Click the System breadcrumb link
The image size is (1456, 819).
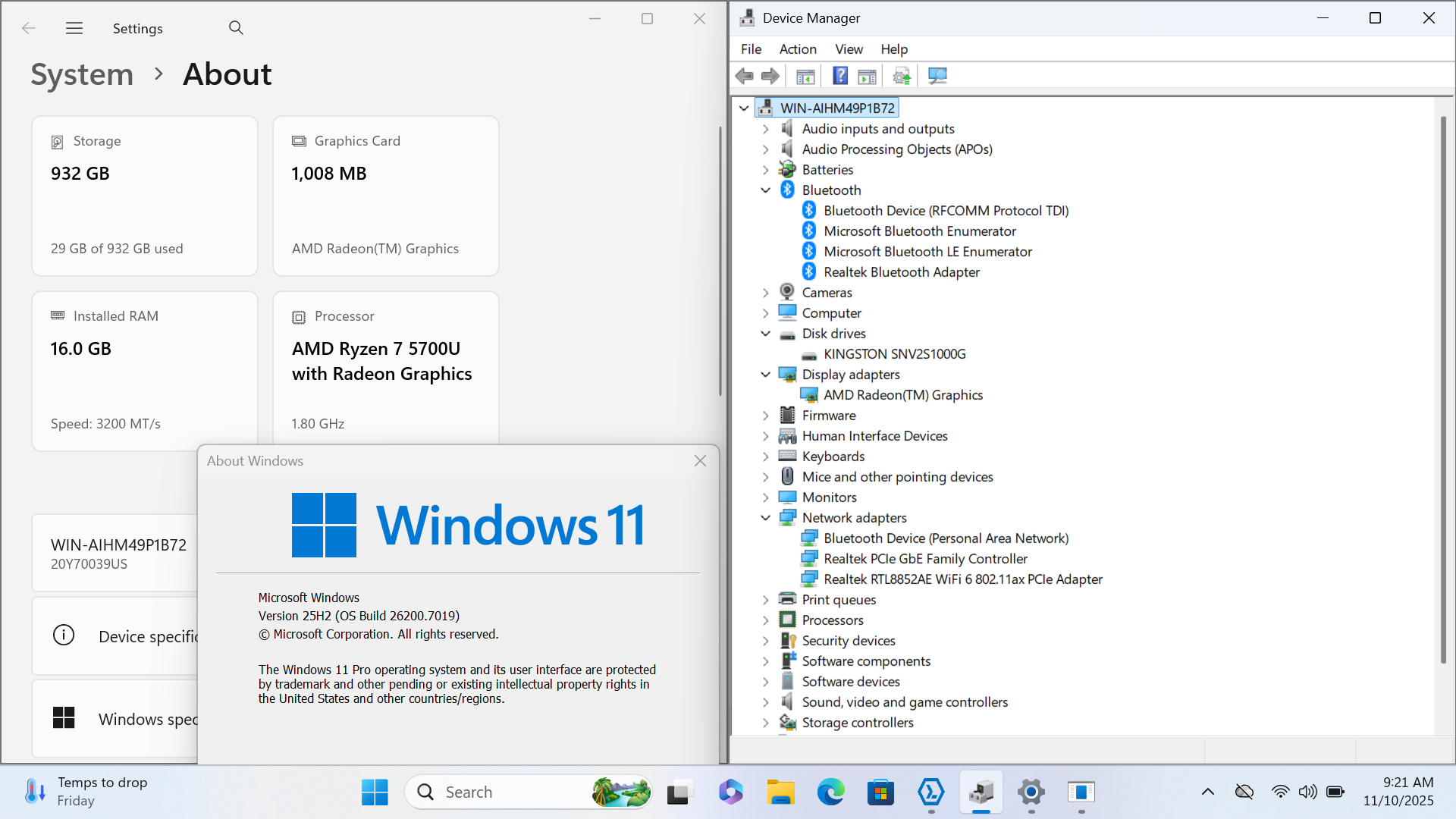pyautogui.click(x=82, y=74)
